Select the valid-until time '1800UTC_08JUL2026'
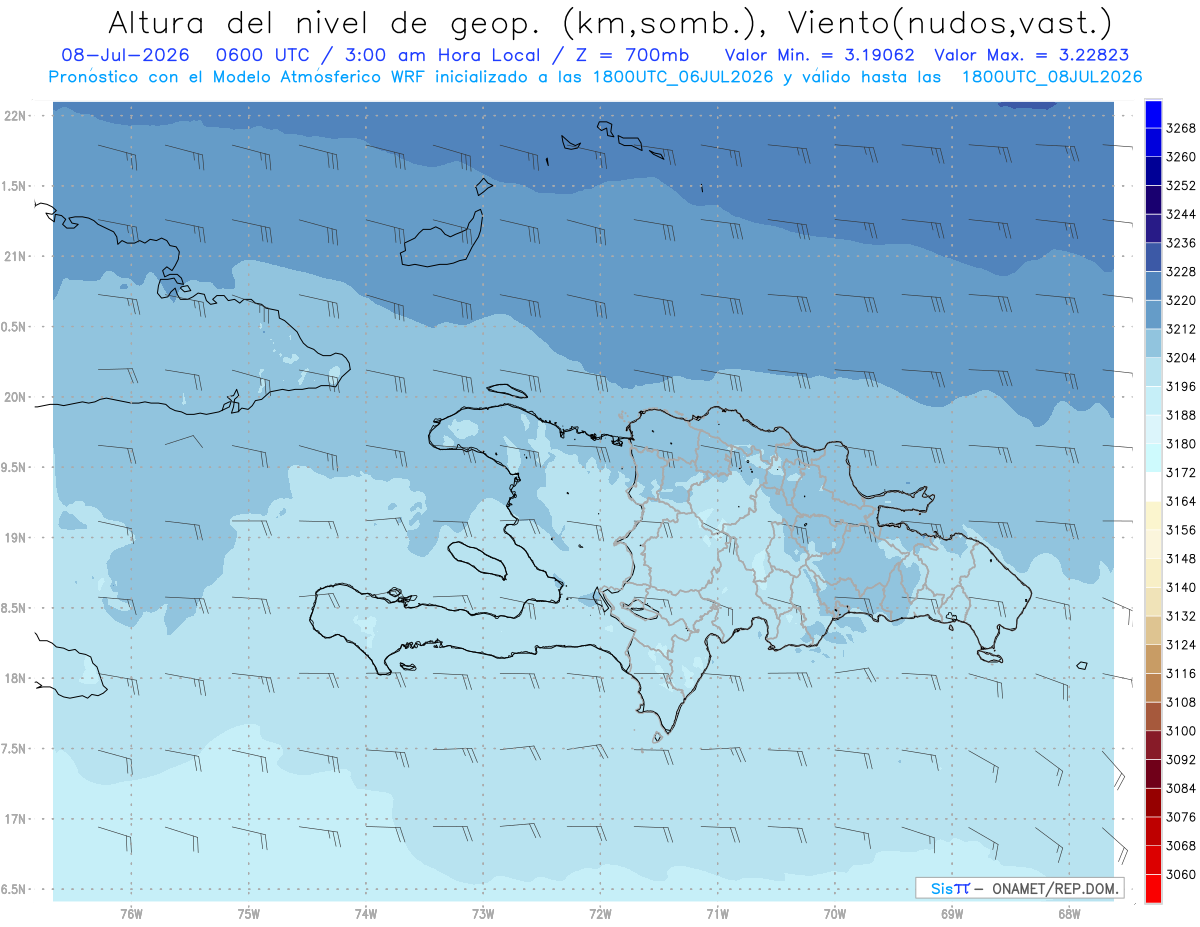The height and width of the screenshot is (927, 1200). [x=1052, y=77]
